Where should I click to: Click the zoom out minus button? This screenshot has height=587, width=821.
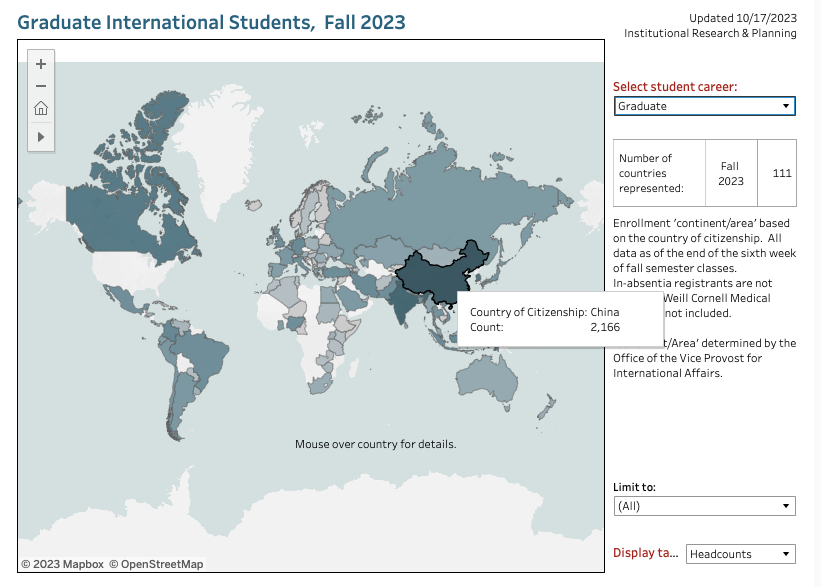point(41,86)
